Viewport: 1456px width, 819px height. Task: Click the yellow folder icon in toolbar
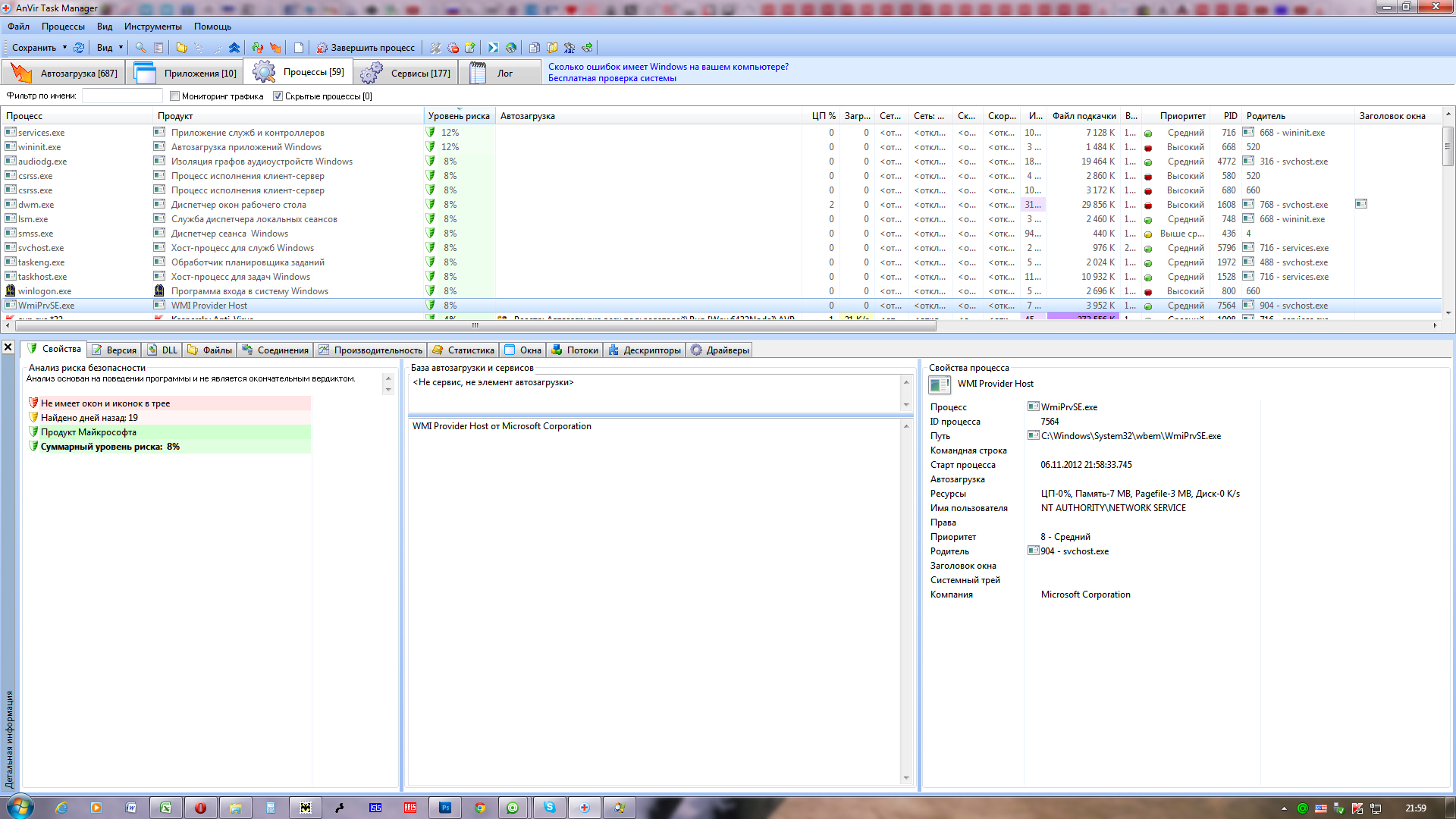[182, 48]
